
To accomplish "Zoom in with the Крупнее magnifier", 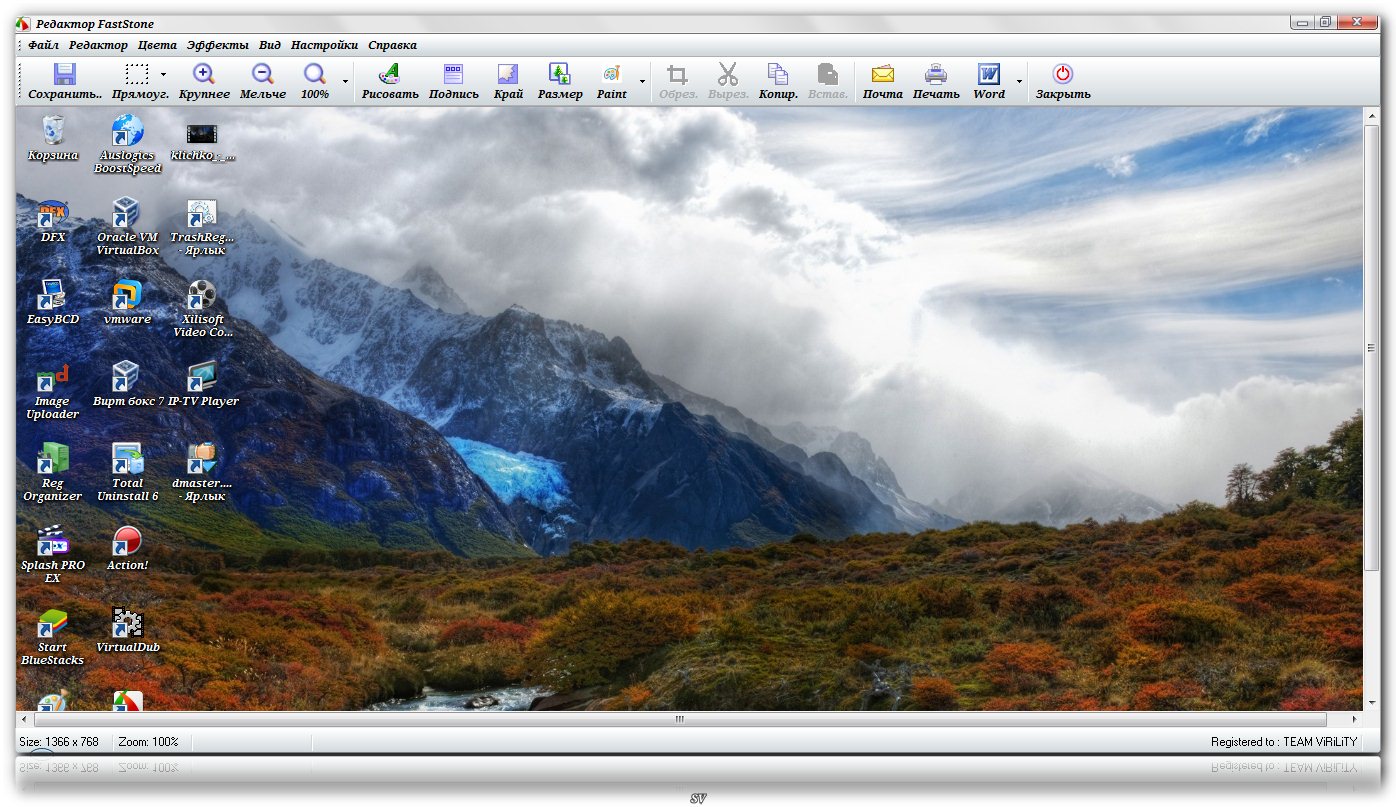I will (204, 75).
